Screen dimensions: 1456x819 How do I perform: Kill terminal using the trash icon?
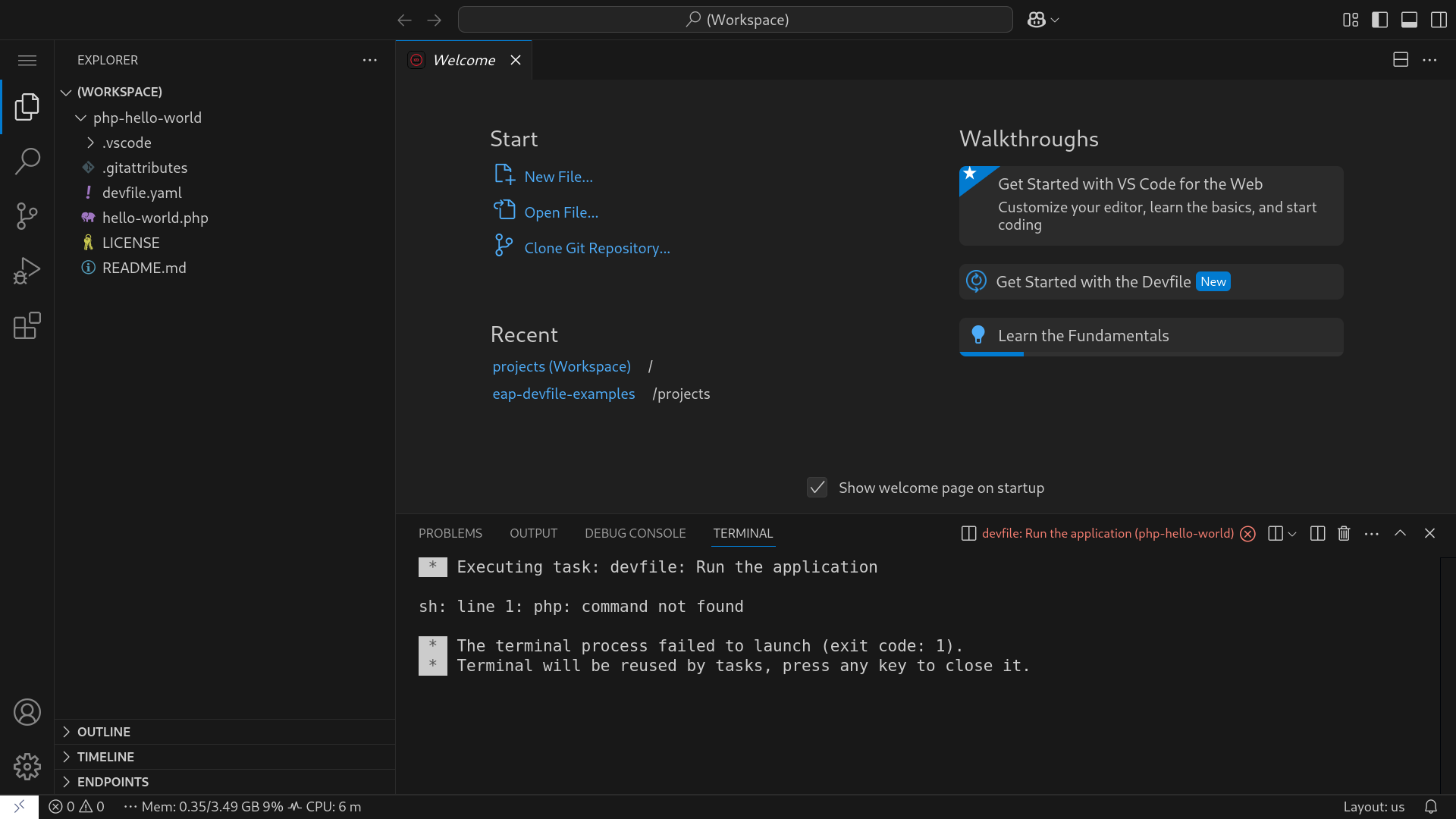(x=1344, y=533)
